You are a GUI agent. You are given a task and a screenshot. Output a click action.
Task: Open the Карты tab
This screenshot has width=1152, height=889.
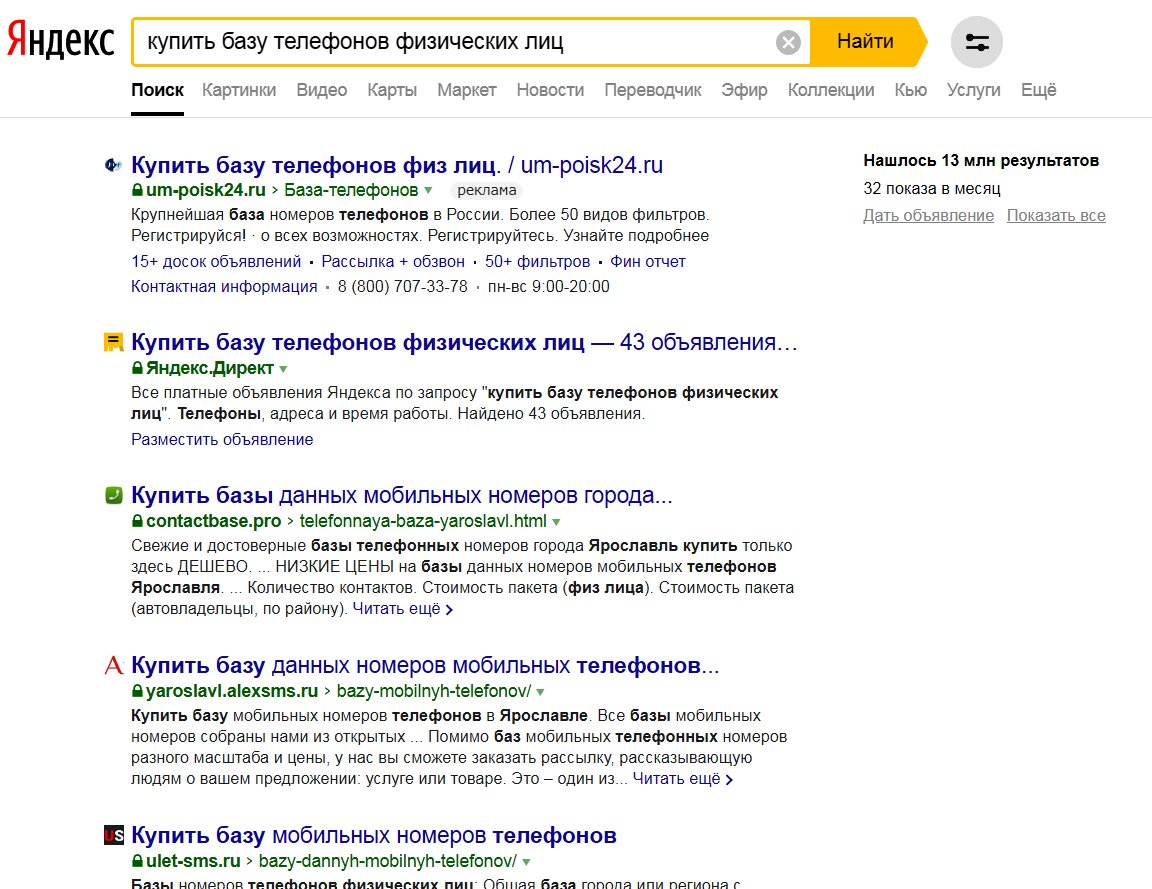tap(392, 90)
